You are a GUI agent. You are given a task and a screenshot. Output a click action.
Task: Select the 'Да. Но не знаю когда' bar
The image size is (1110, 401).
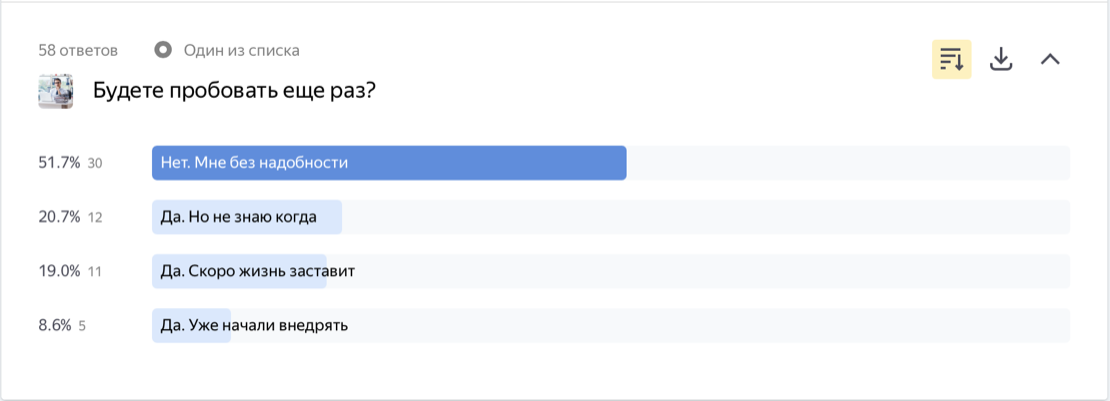click(611, 217)
